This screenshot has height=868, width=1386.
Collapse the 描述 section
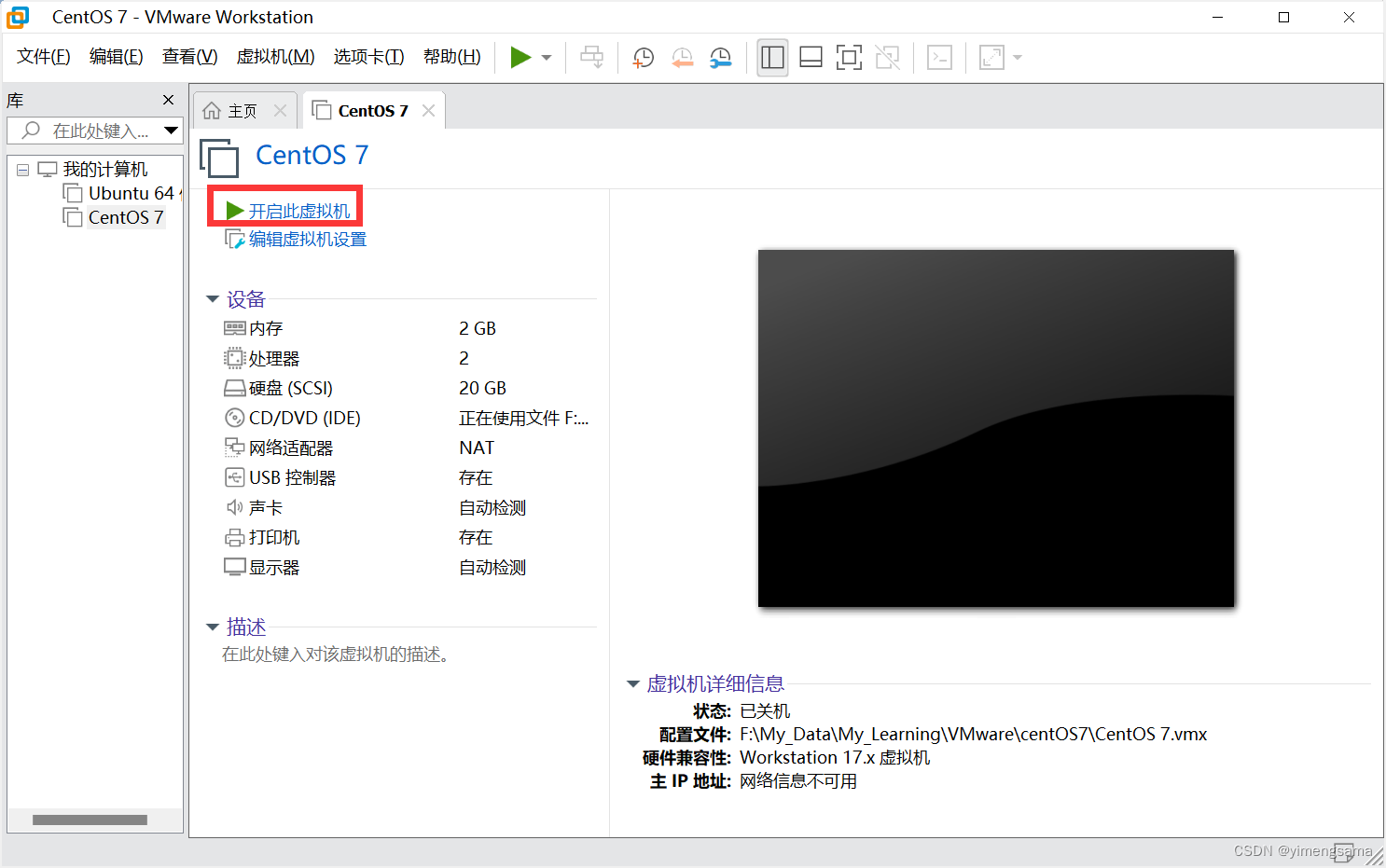point(212,627)
